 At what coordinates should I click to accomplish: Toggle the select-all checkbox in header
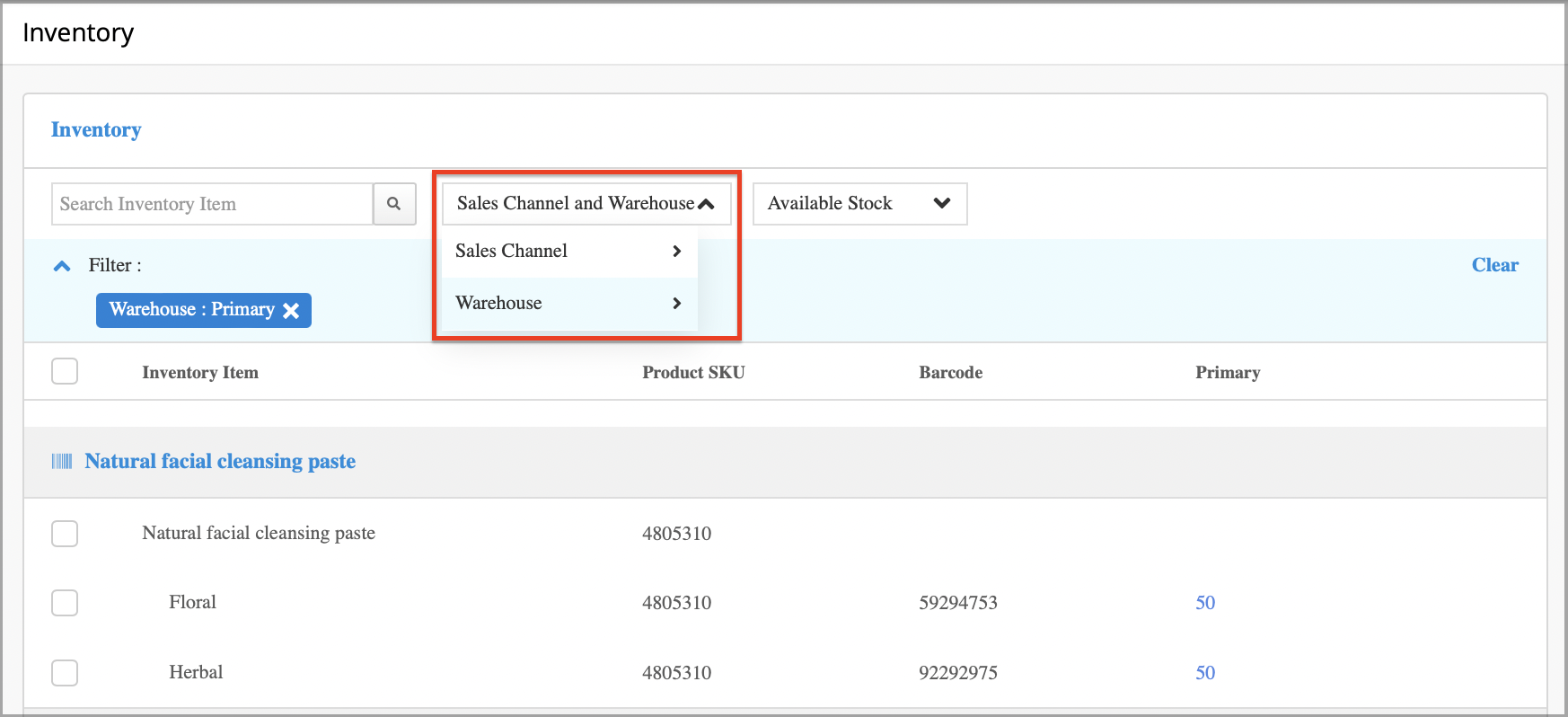(65, 371)
